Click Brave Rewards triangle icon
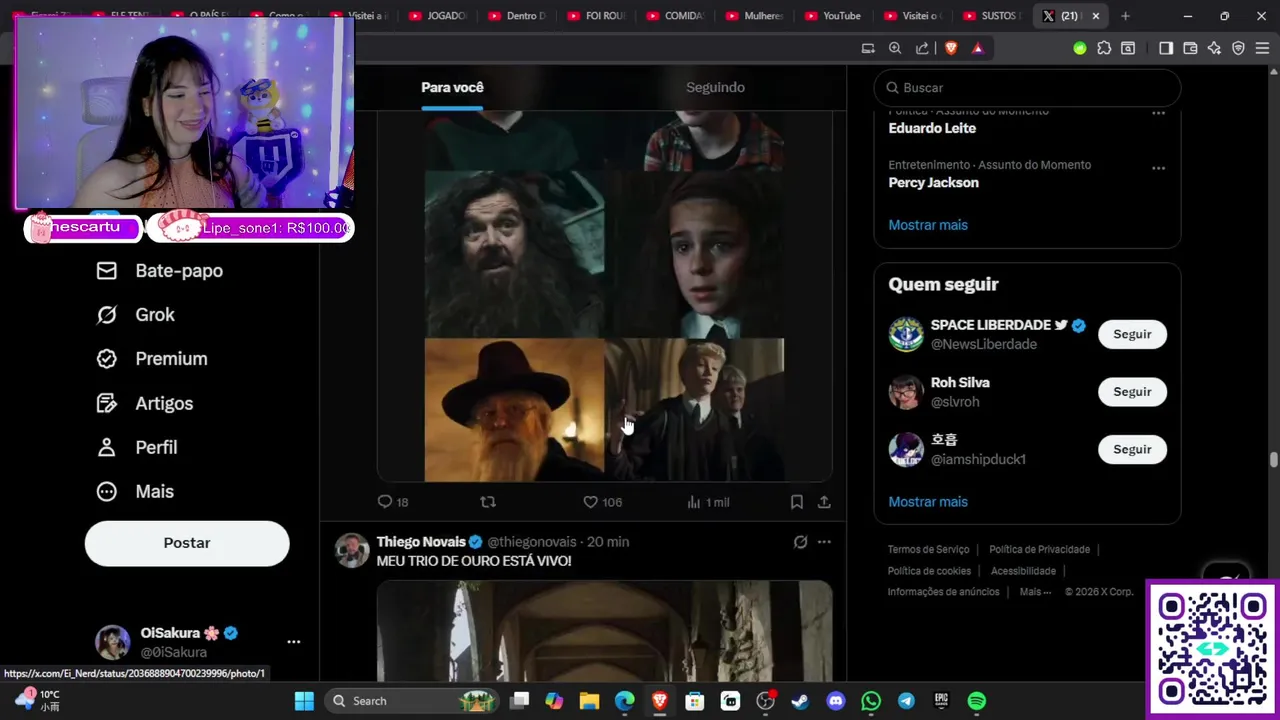 pyautogui.click(x=978, y=48)
